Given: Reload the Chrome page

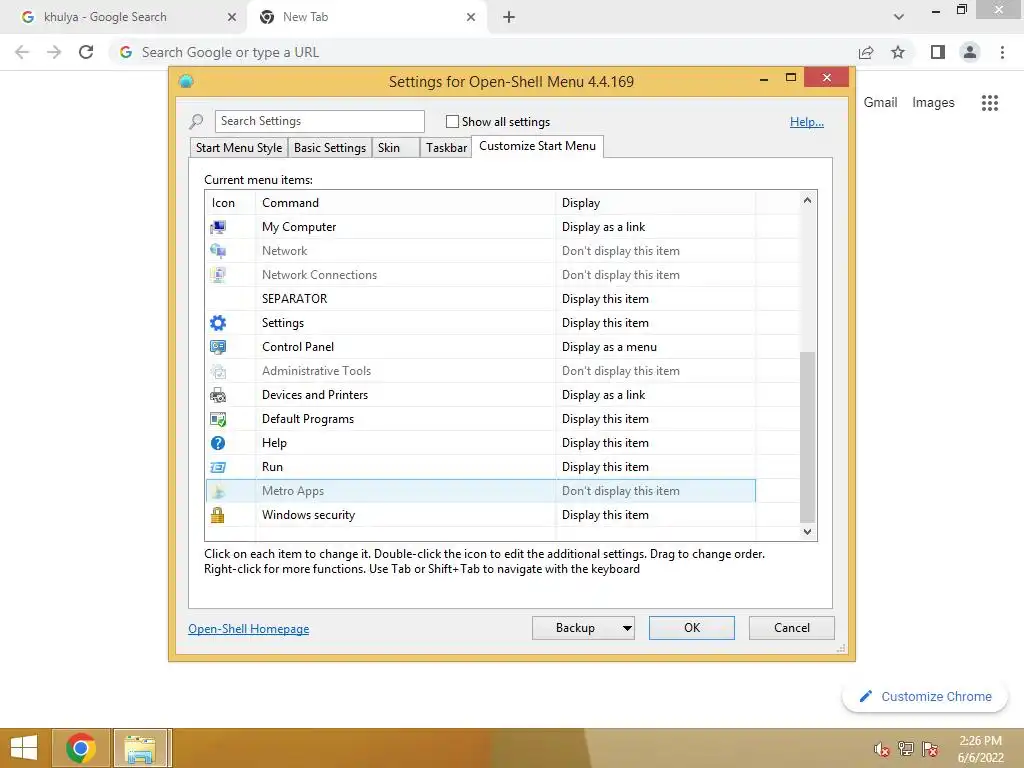Looking at the screenshot, I should (x=86, y=52).
